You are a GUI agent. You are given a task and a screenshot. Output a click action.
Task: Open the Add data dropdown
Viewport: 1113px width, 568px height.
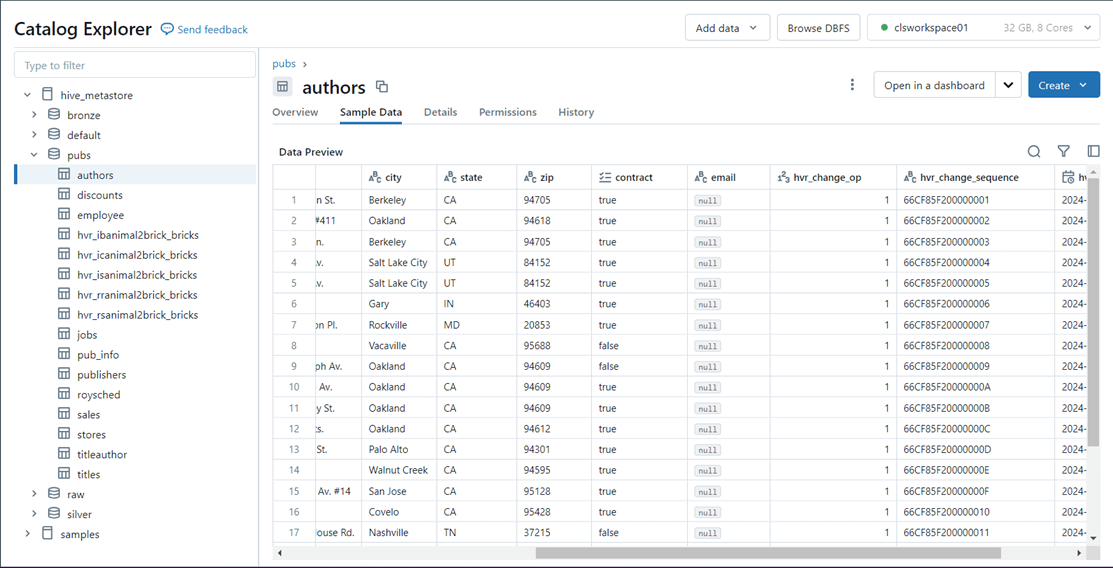point(727,28)
